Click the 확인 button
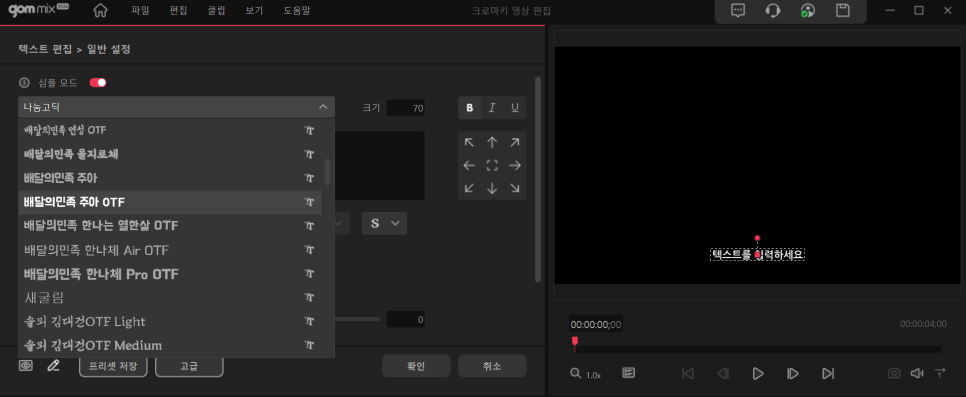The image size is (966, 397). [416, 366]
